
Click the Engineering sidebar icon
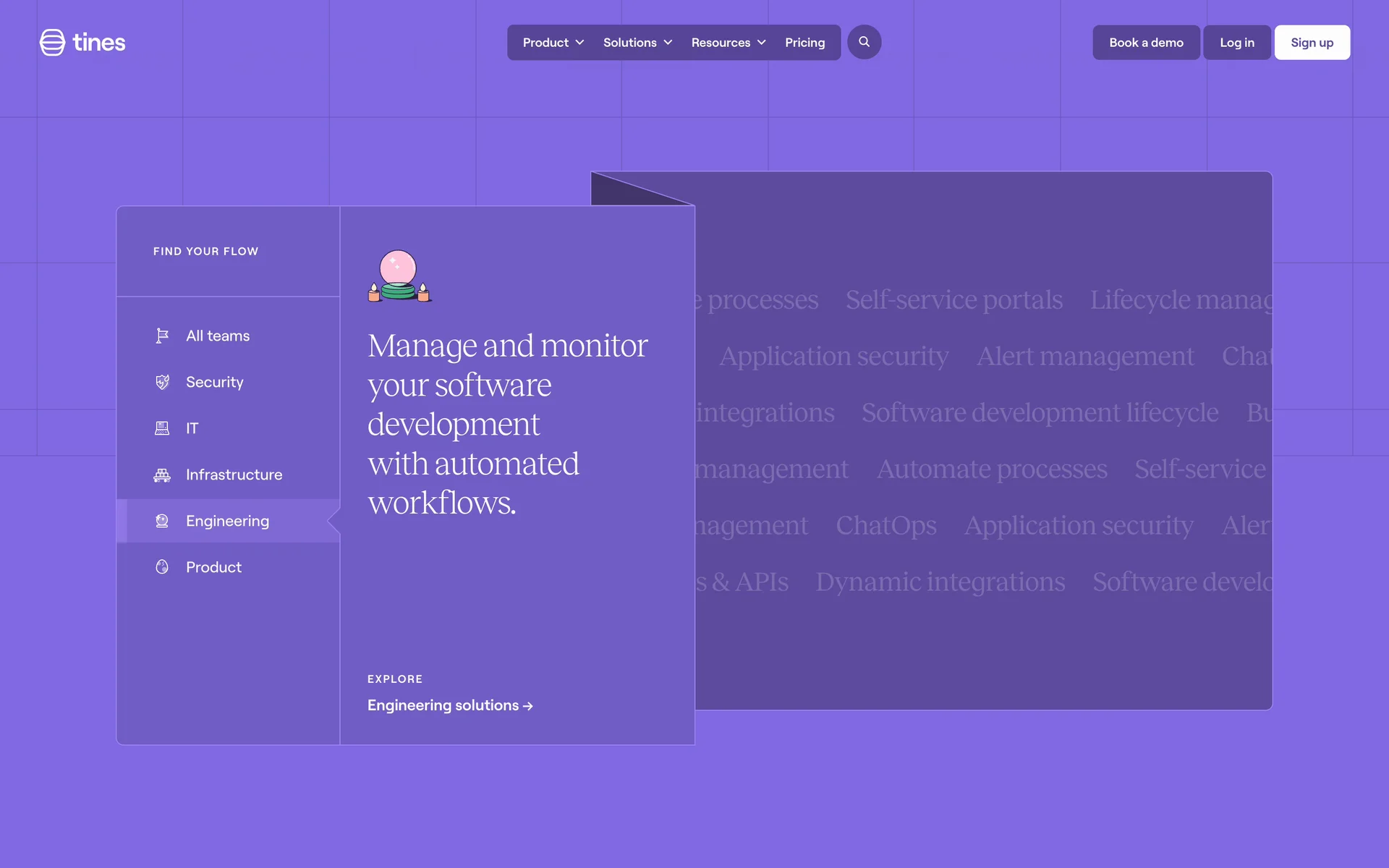point(162,521)
